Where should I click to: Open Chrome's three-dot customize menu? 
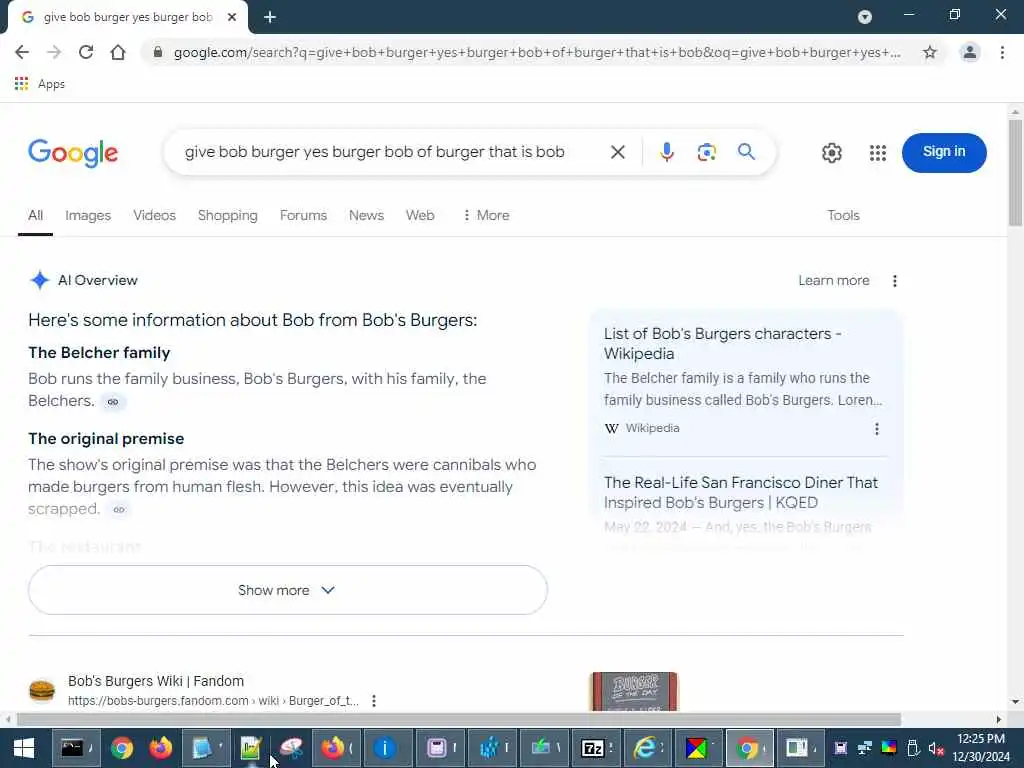1002,52
